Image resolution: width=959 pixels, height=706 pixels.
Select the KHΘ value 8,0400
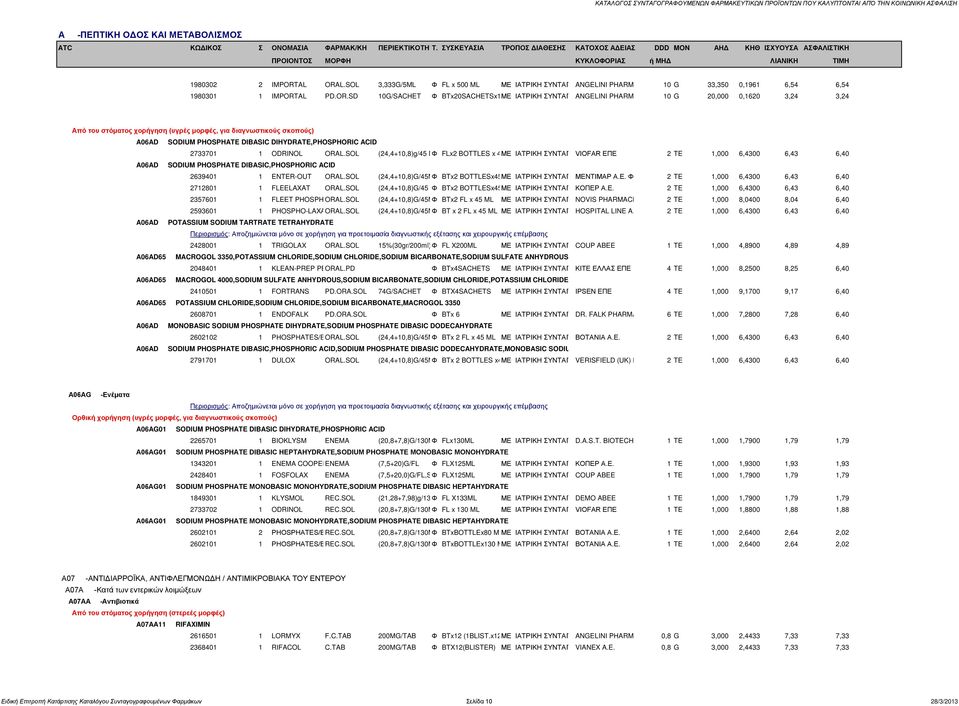point(749,199)
